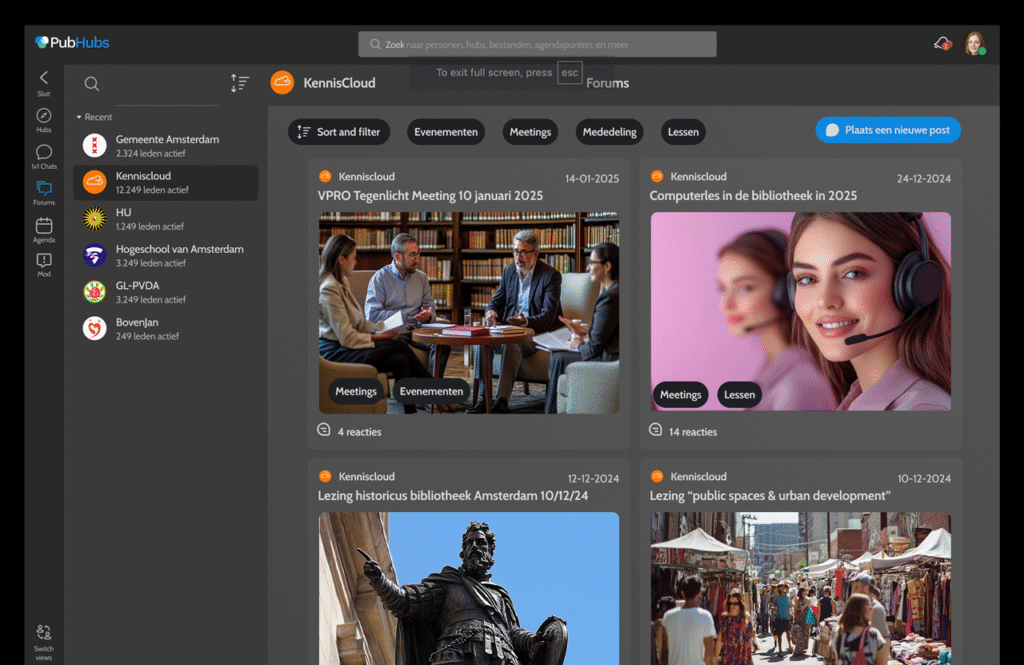Click the statue photo thumbnail
The width and height of the screenshot is (1024, 665).
[469, 589]
